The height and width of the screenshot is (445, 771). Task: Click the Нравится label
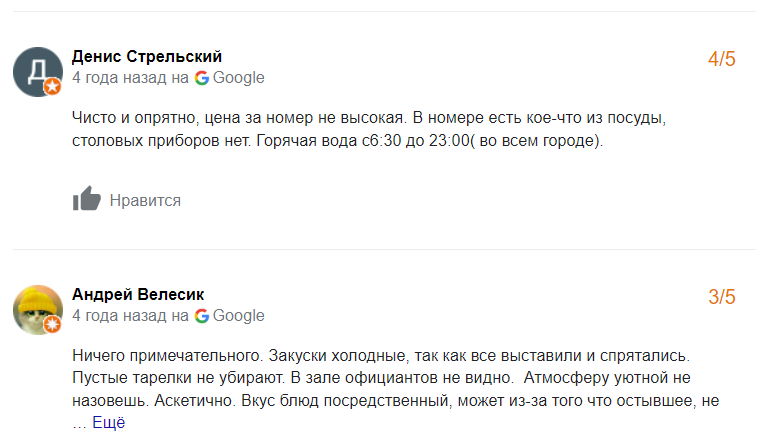point(145,200)
